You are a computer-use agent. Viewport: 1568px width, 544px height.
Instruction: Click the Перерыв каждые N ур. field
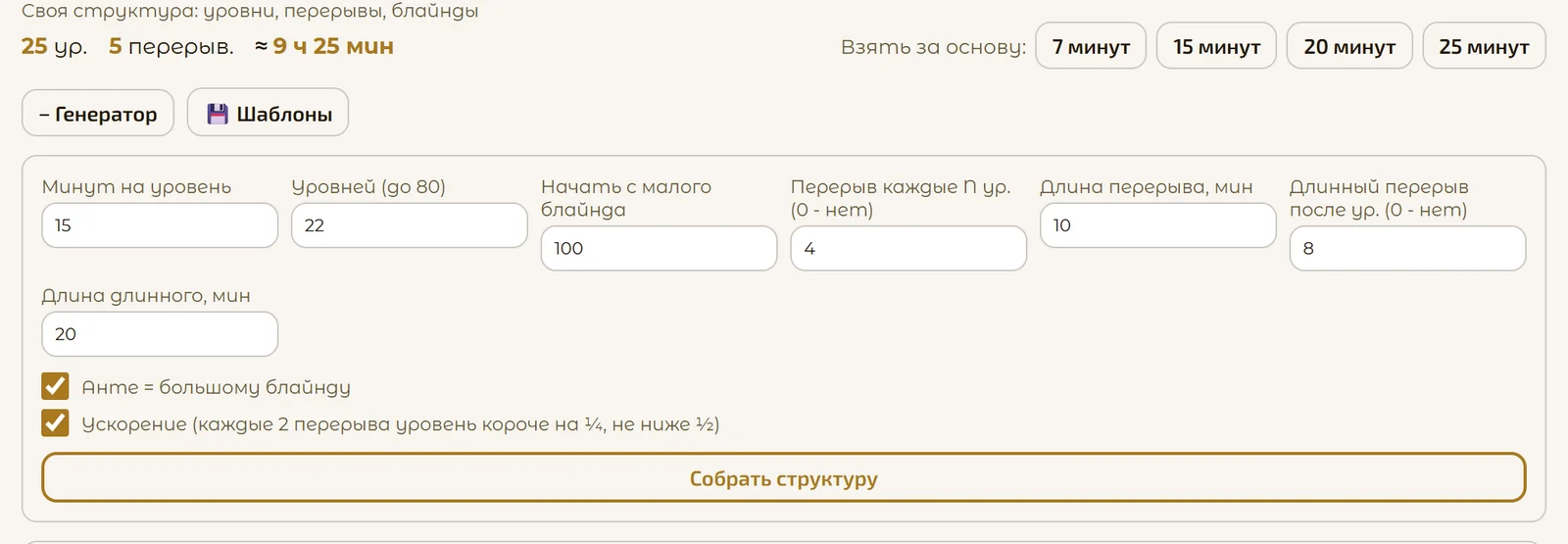(x=908, y=248)
